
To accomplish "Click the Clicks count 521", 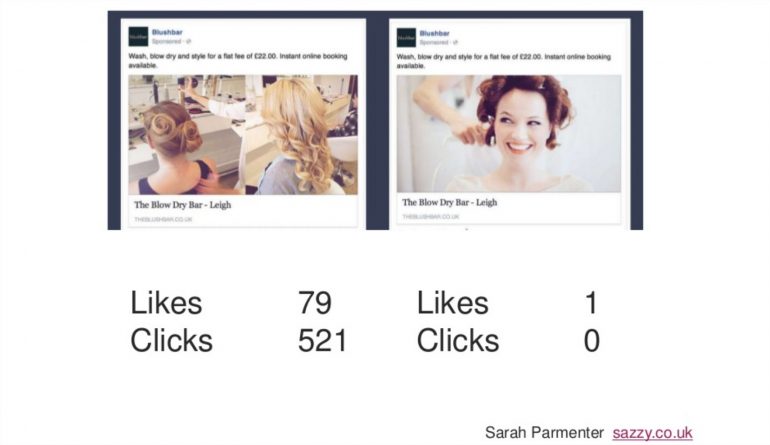I will (323, 340).
